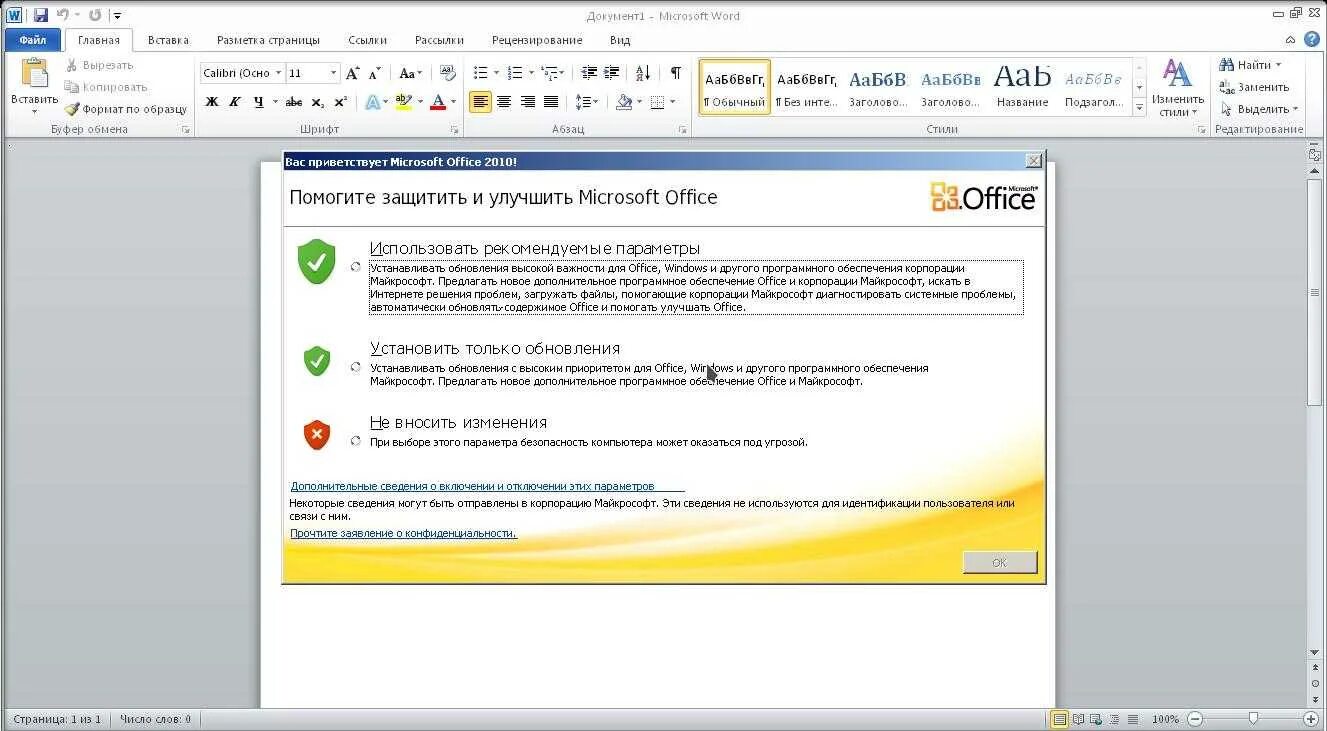Viewport: 1327px width, 731px height.
Task: Click the Help question mark icon
Action: (1311, 40)
